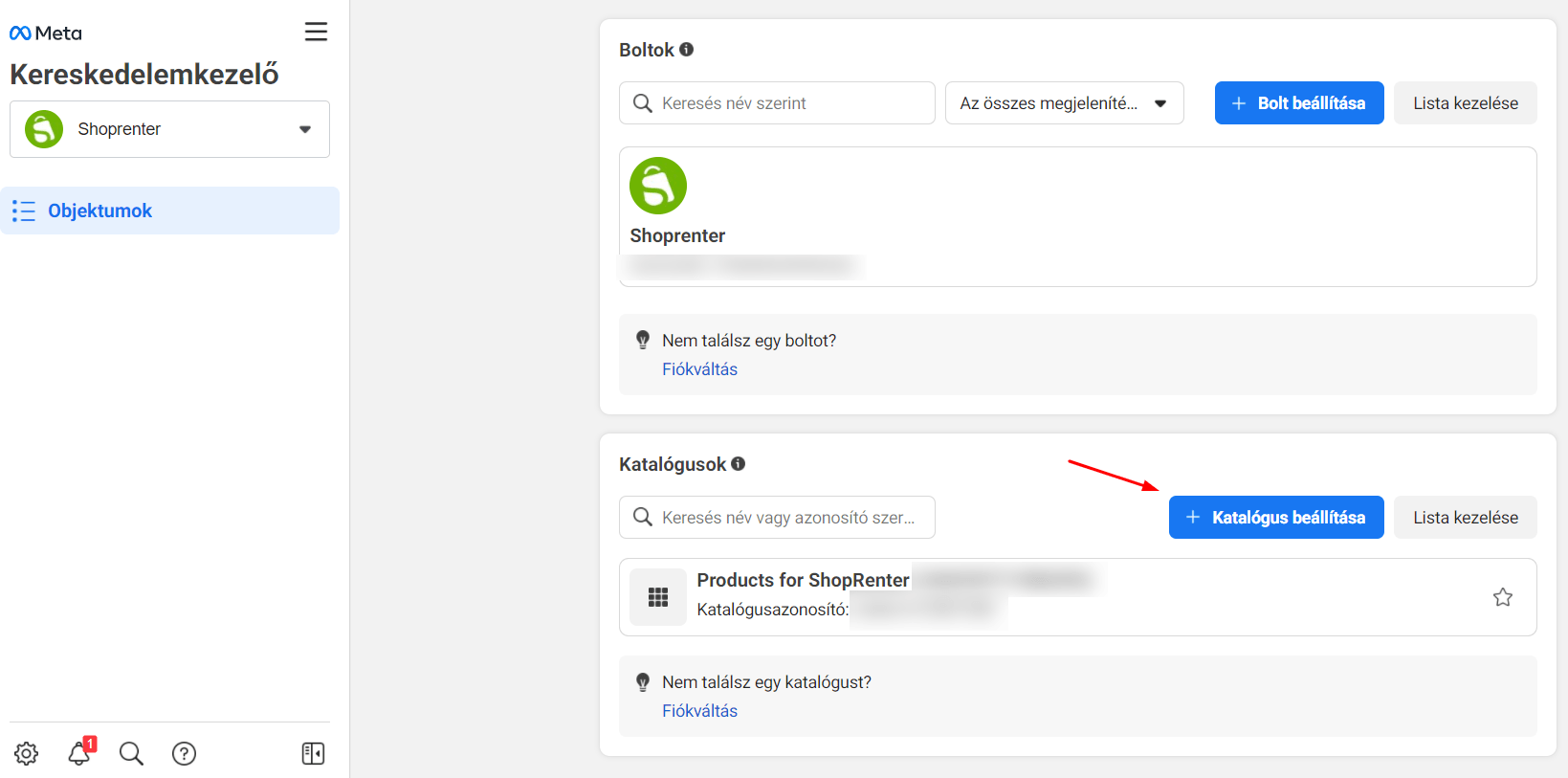Click the info icon next to Katalógusok

point(738,463)
